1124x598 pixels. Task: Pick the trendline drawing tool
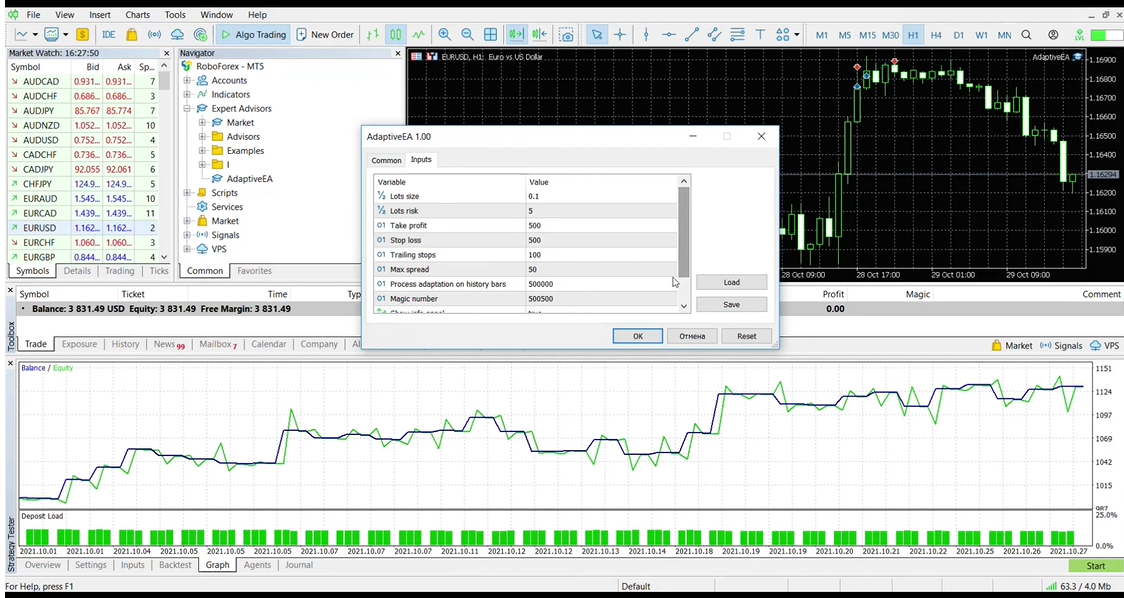point(692,34)
